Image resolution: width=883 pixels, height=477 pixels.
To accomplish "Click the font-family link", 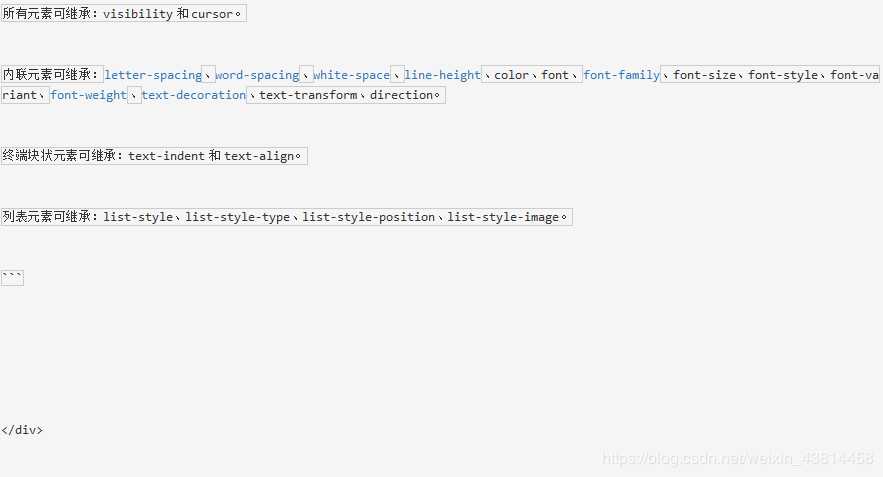I will pos(622,75).
